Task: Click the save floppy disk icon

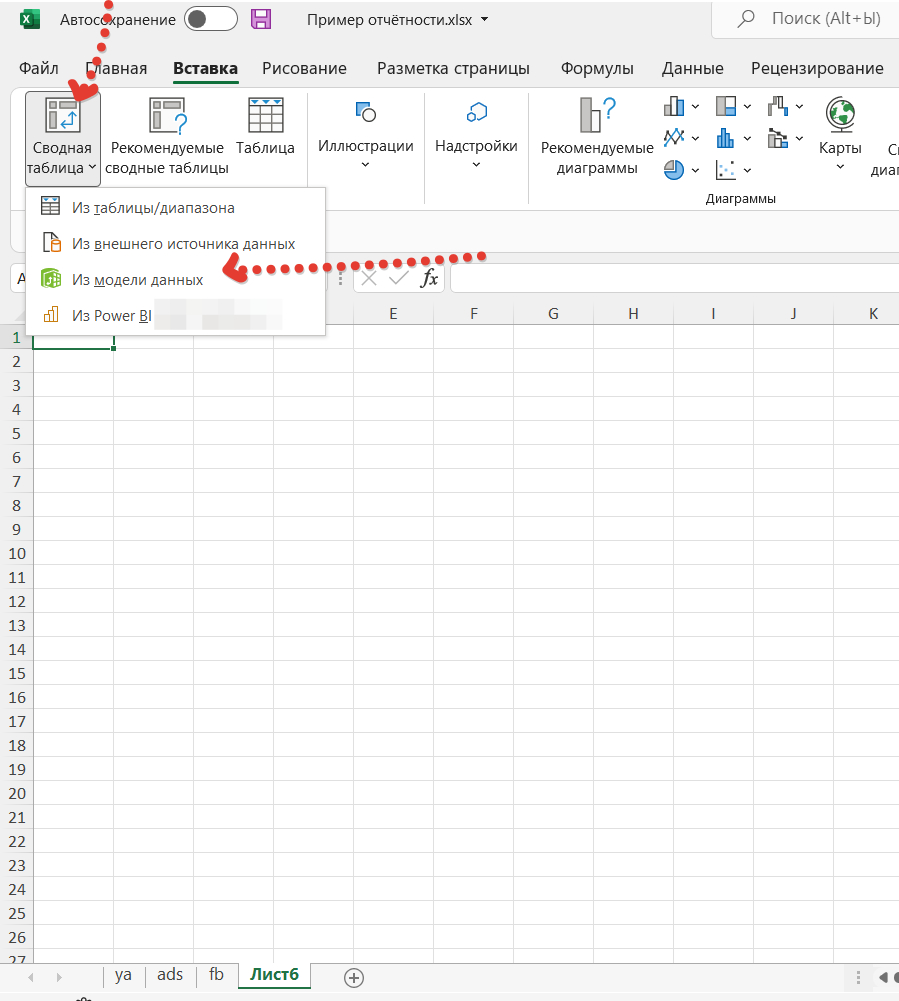Action: point(261,19)
